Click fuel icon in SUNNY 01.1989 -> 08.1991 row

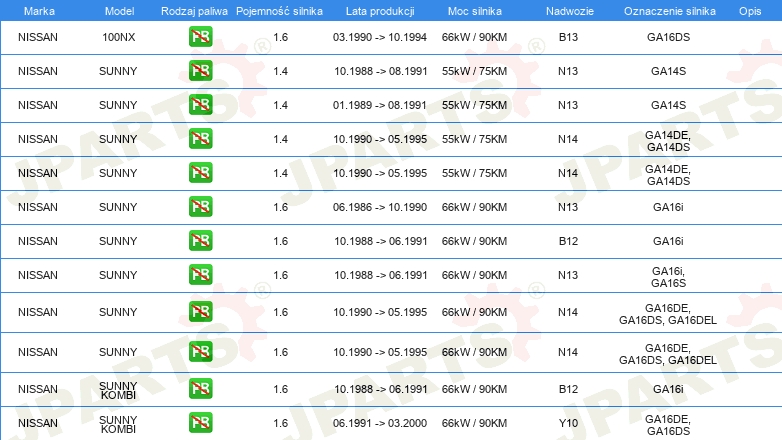click(200, 105)
